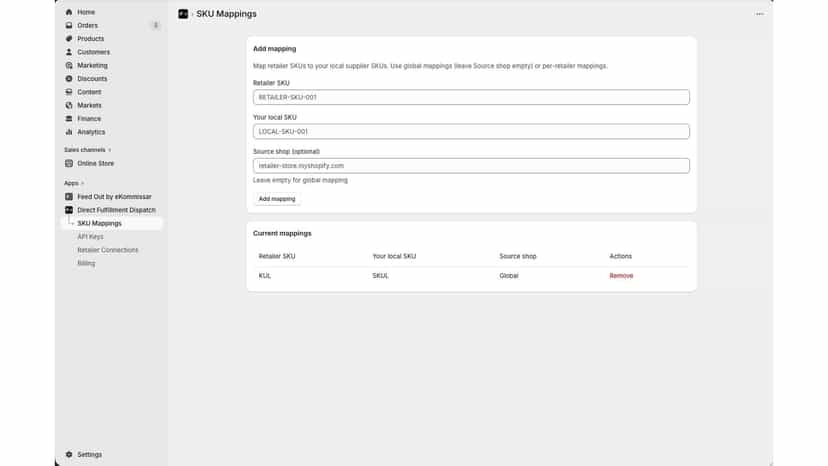Click the Settings gear icon

tap(69, 454)
